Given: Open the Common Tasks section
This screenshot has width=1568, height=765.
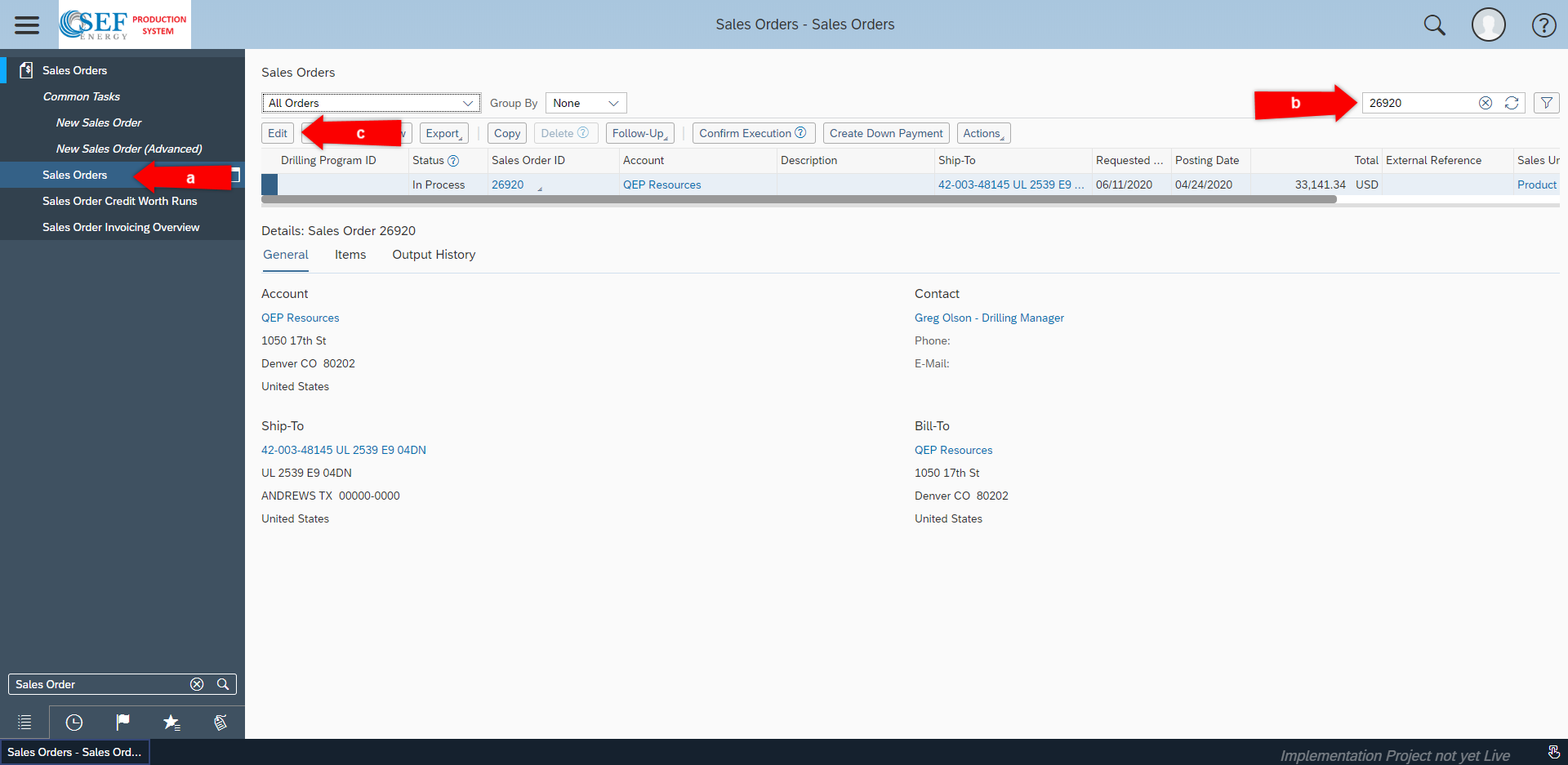Looking at the screenshot, I should pos(82,96).
